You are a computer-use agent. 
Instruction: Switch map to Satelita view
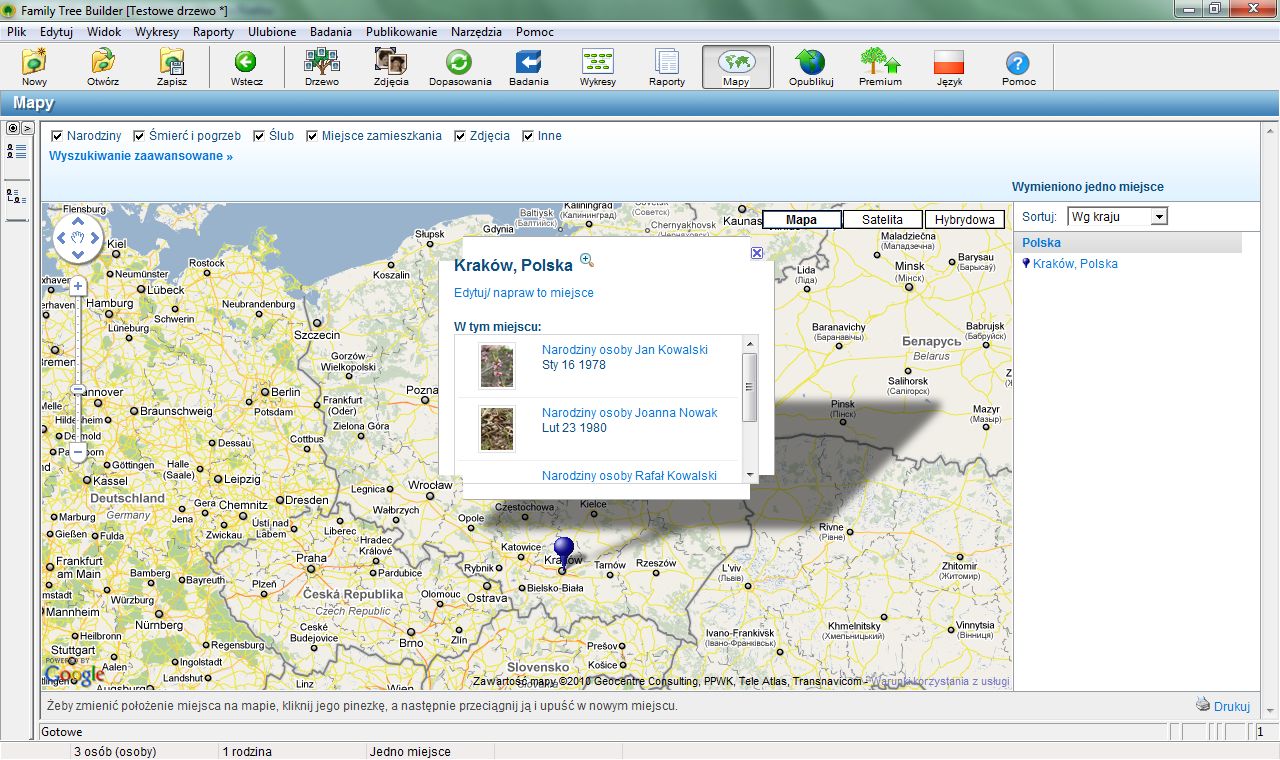pyautogui.click(x=882, y=220)
